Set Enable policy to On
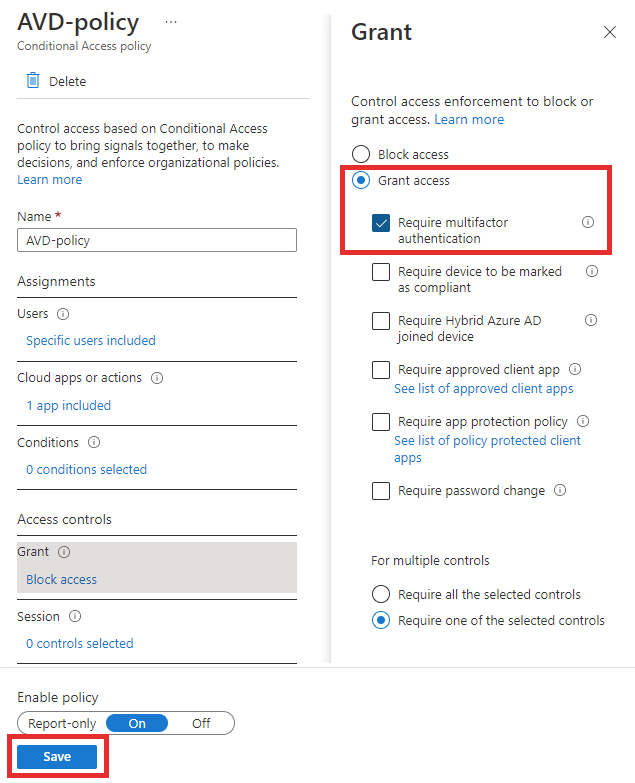The height and width of the screenshot is (783, 635). tap(137, 724)
